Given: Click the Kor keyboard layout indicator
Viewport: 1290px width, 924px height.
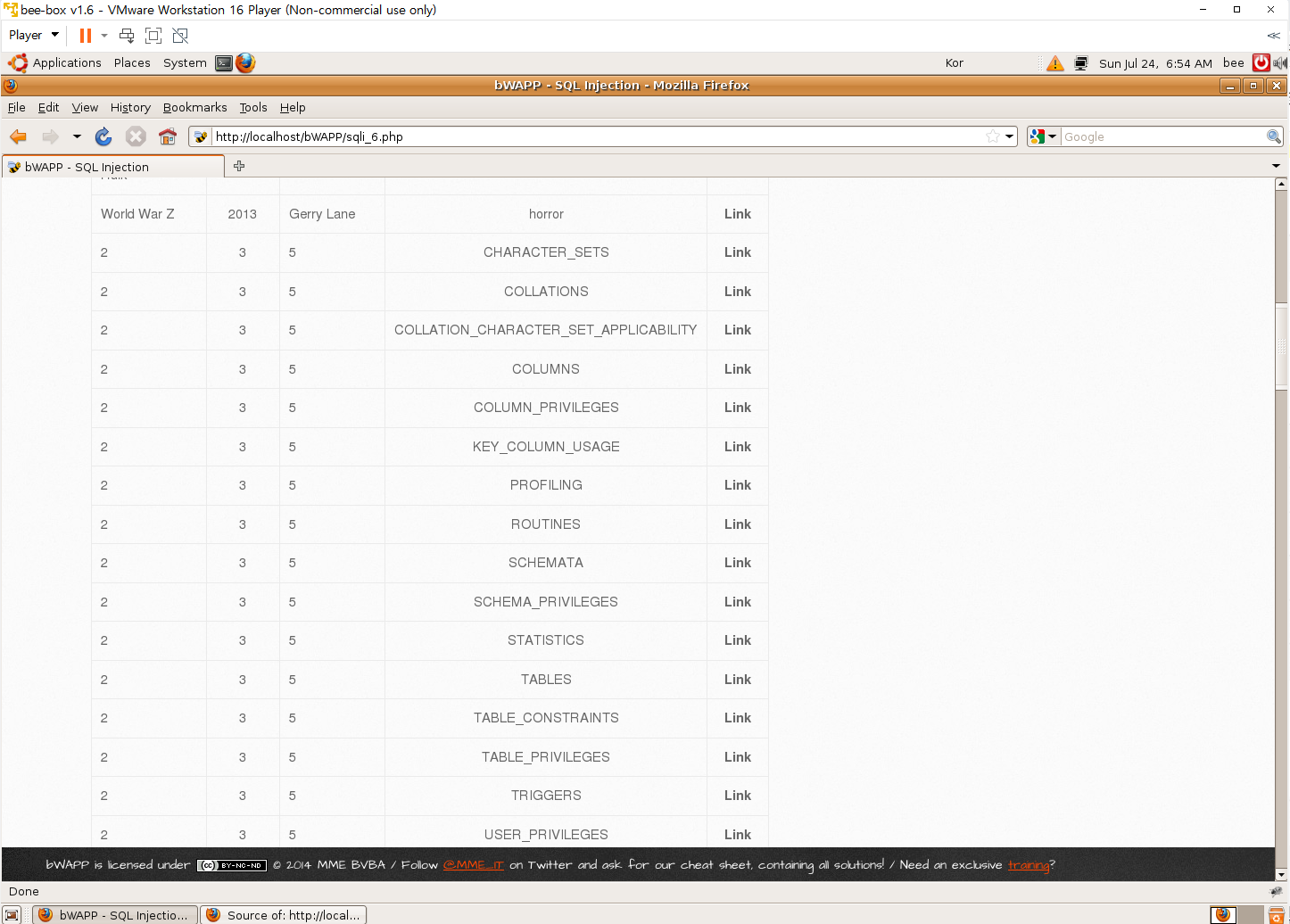Looking at the screenshot, I should (955, 63).
